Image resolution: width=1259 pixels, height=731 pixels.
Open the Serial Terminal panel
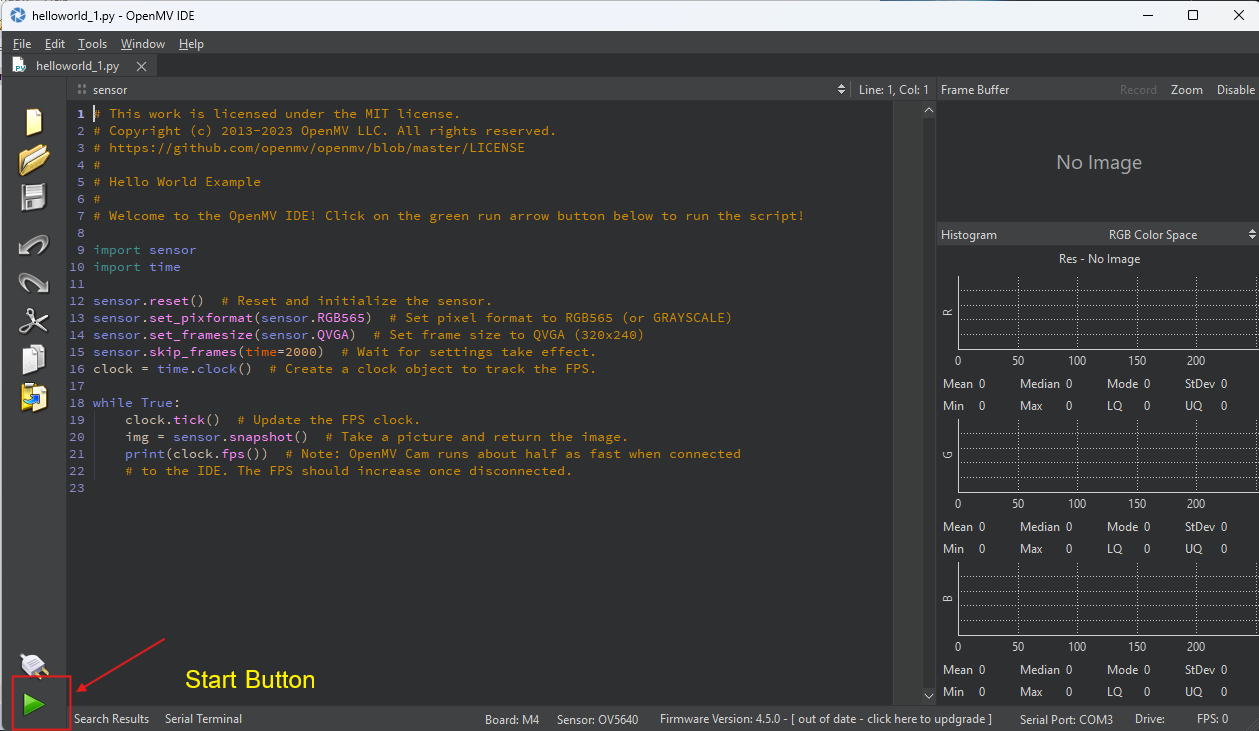(203, 719)
